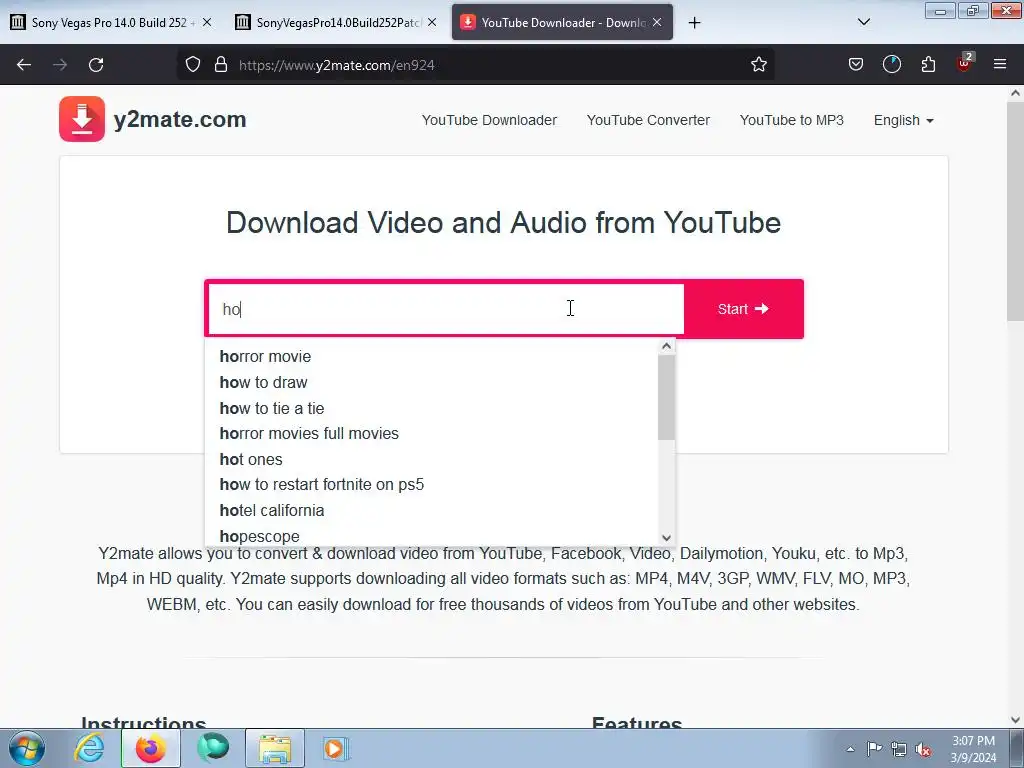Image resolution: width=1024 pixels, height=768 pixels.
Task: Open the list all tabs dropdown
Action: click(863, 22)
